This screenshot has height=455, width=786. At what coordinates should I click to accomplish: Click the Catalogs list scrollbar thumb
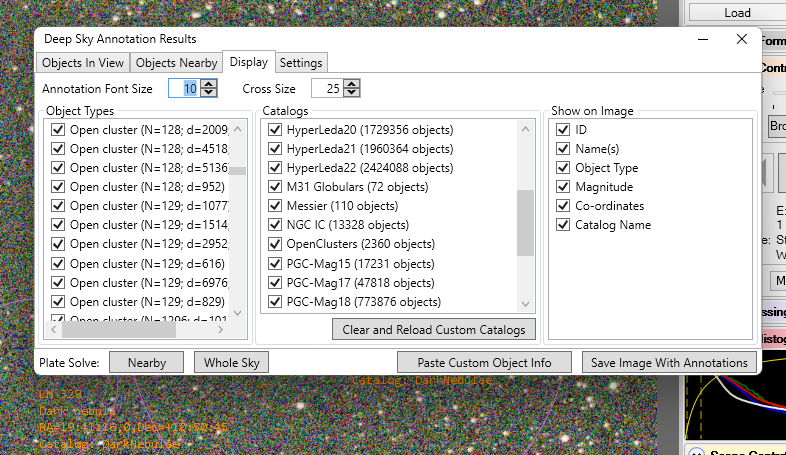point(525,223)
